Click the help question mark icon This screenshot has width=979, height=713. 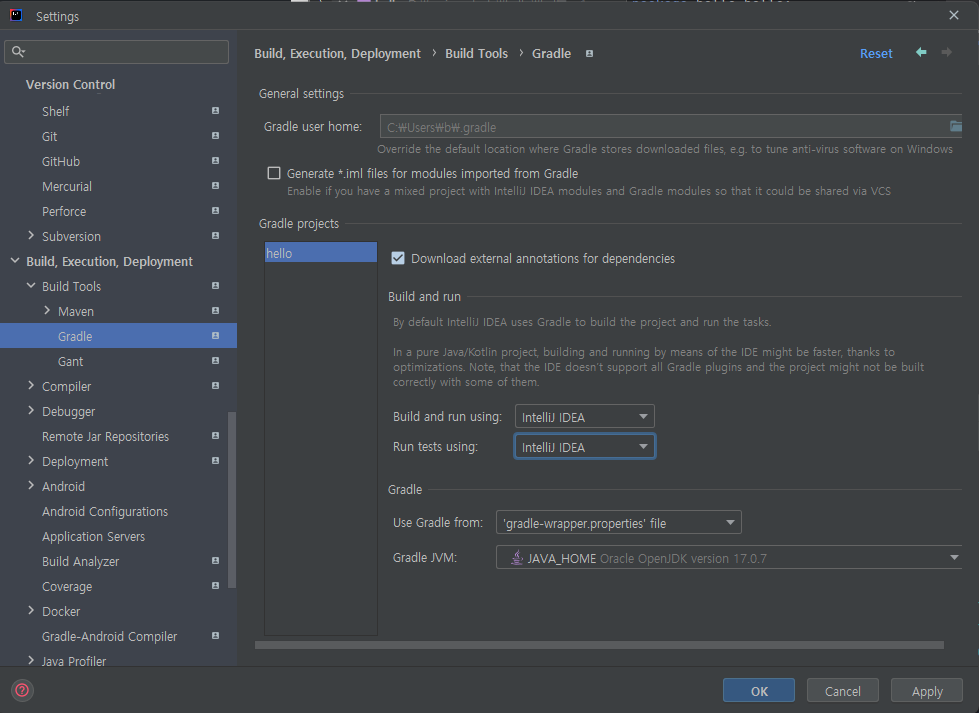(x=22, y=690)
